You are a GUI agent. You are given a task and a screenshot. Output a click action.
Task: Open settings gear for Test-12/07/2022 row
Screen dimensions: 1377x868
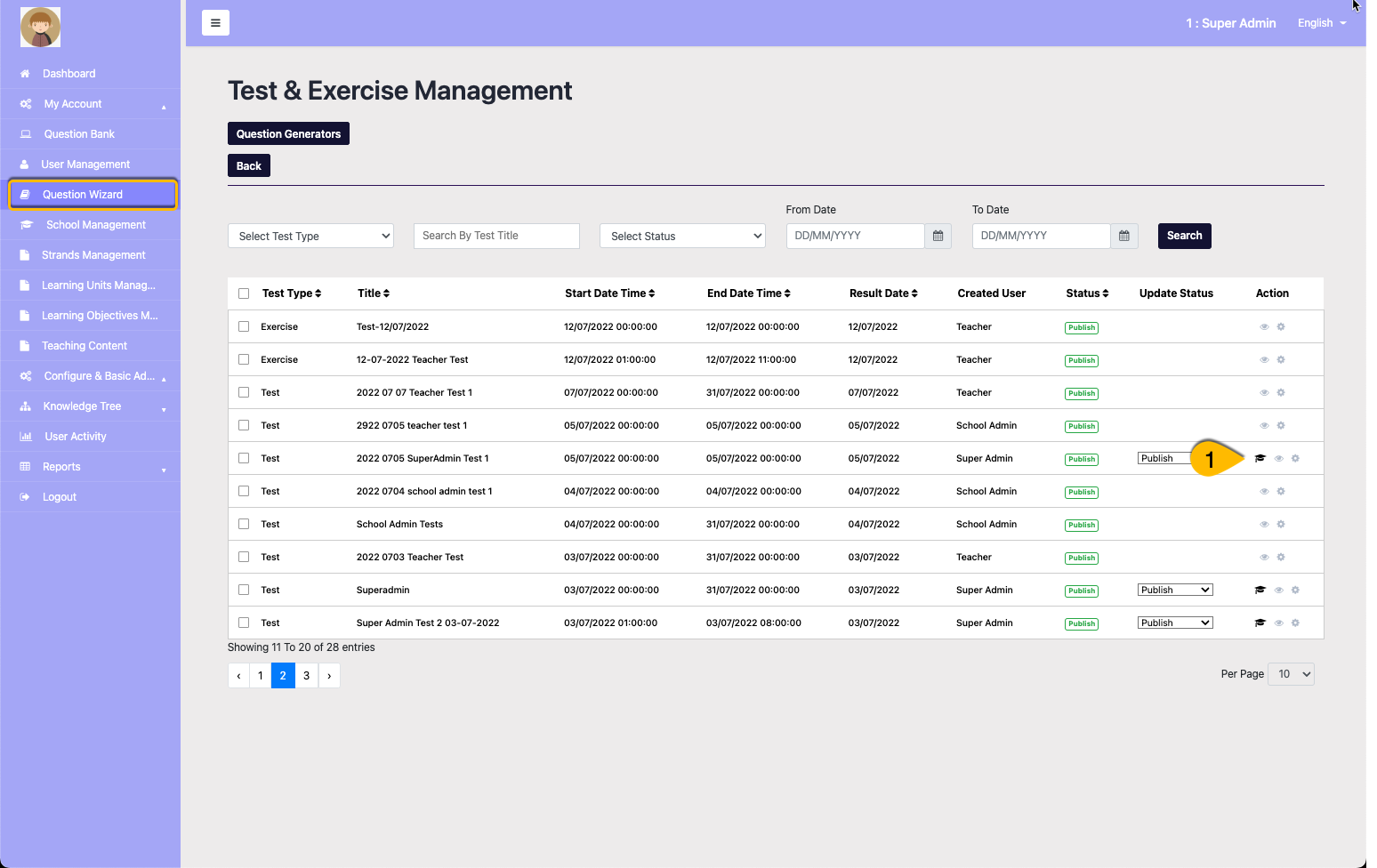[x=1281, y=327]
